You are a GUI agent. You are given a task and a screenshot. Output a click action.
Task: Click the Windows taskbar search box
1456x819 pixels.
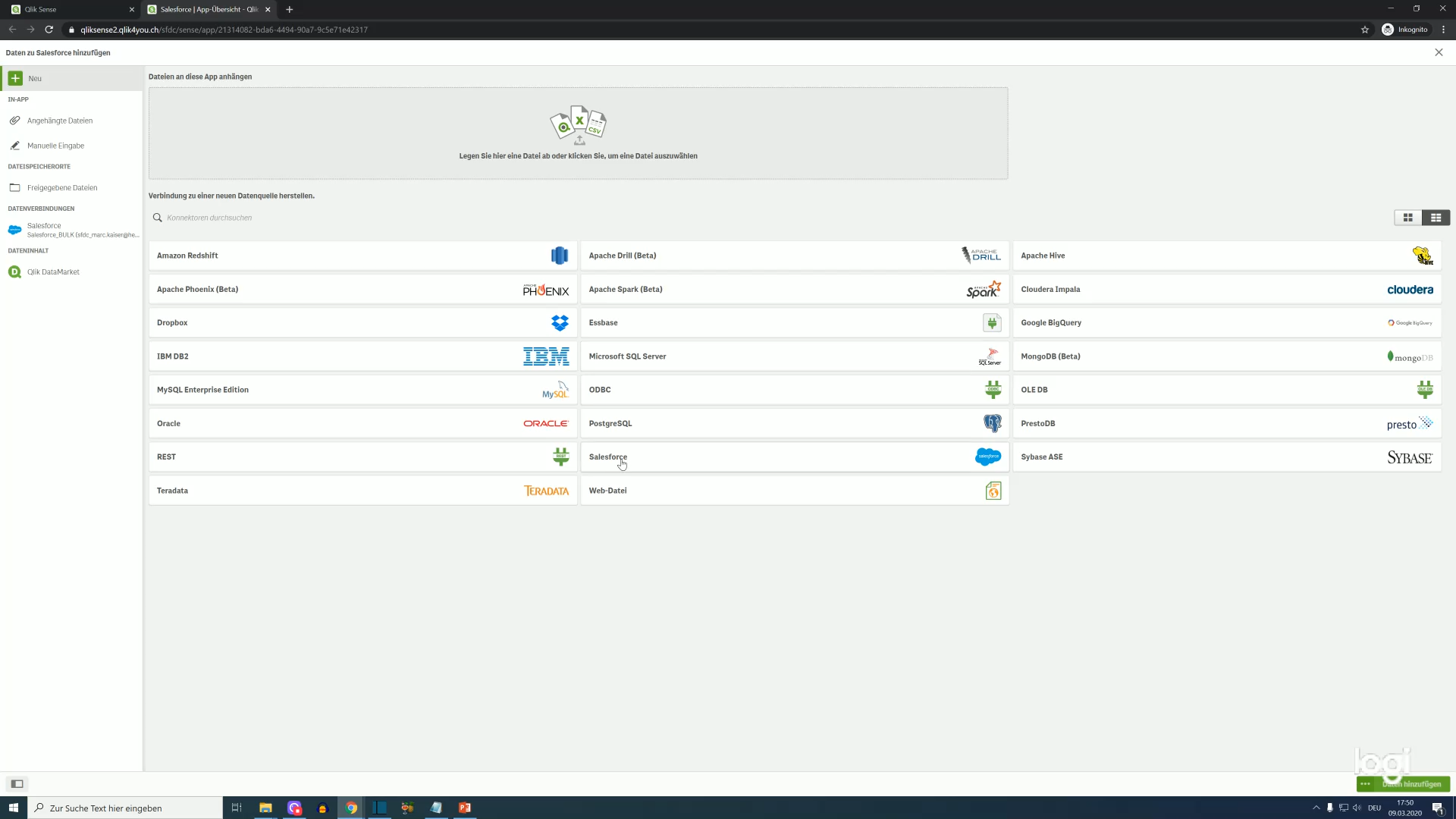(125, 808)
